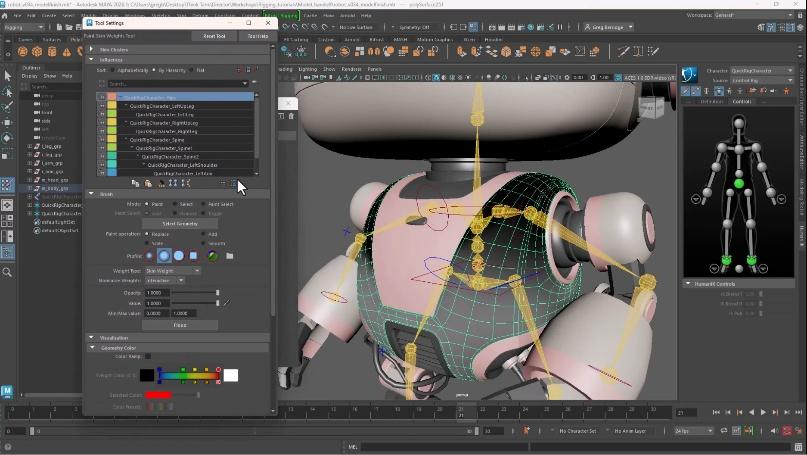807x455 pixels.
Task: Open the HumanIK Source dropdown
Action: pyautogui.click(x=762, y=80)
